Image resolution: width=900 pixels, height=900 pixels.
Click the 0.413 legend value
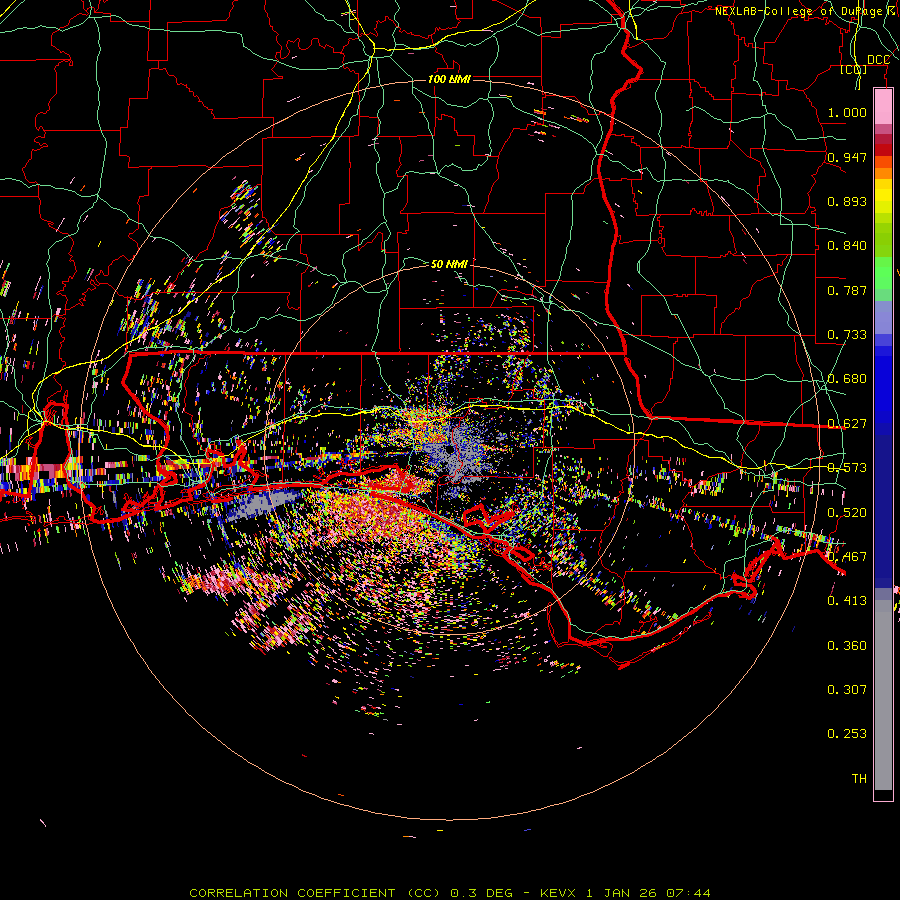847,601
